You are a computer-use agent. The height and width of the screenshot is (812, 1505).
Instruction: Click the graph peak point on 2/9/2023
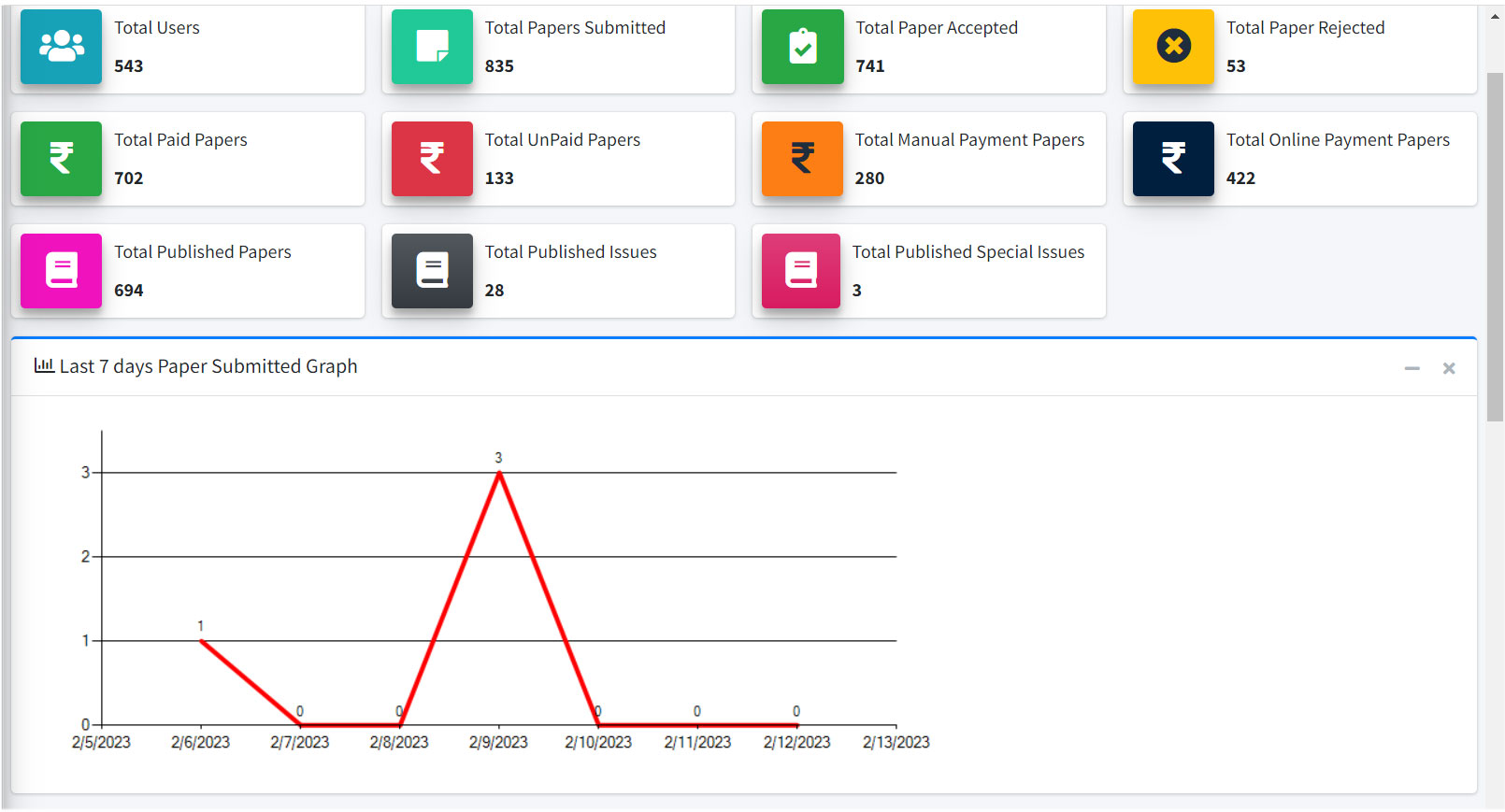(499, 473)
